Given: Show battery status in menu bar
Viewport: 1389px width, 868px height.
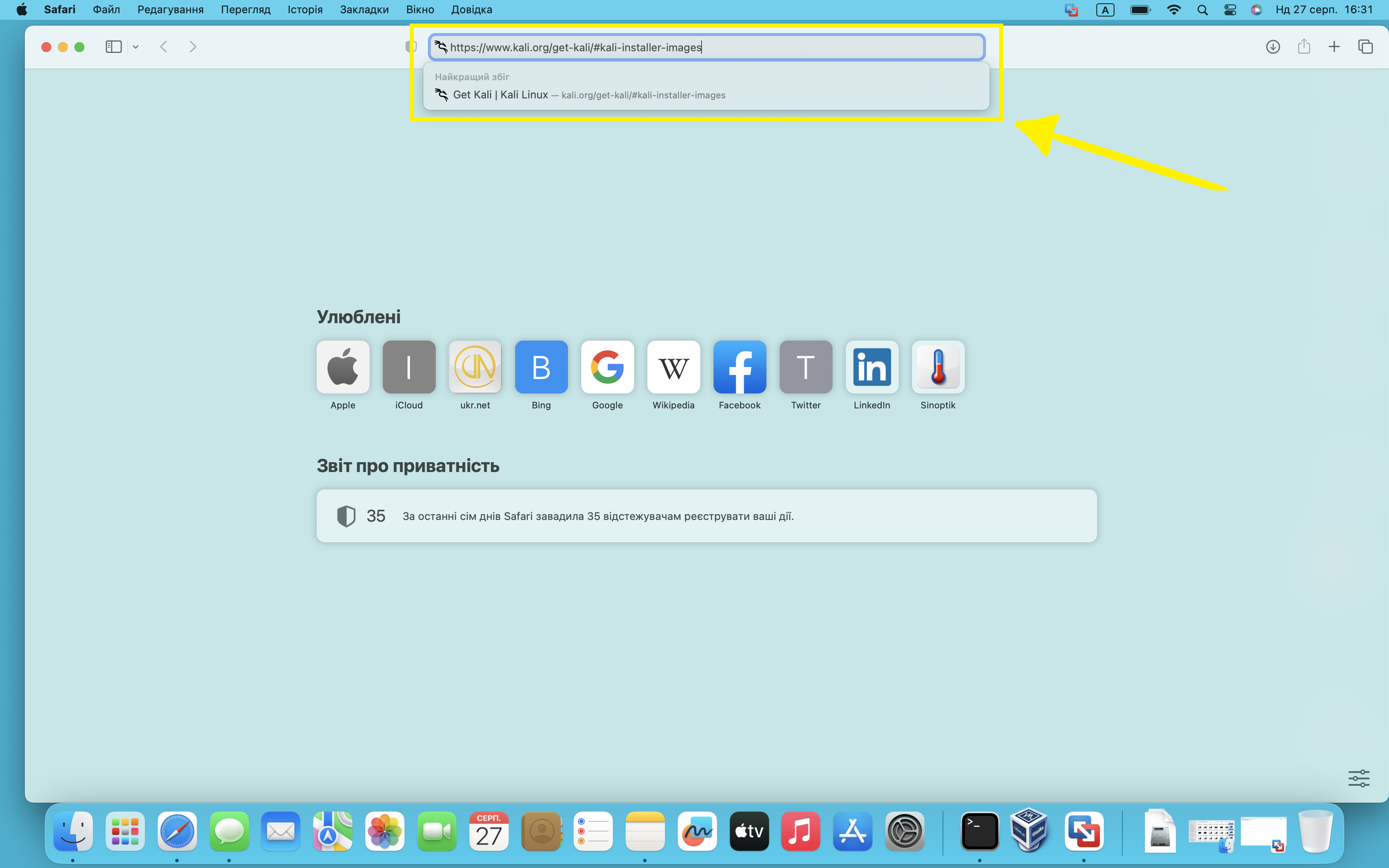Looking at the screenshot, I should (1140, 10).
